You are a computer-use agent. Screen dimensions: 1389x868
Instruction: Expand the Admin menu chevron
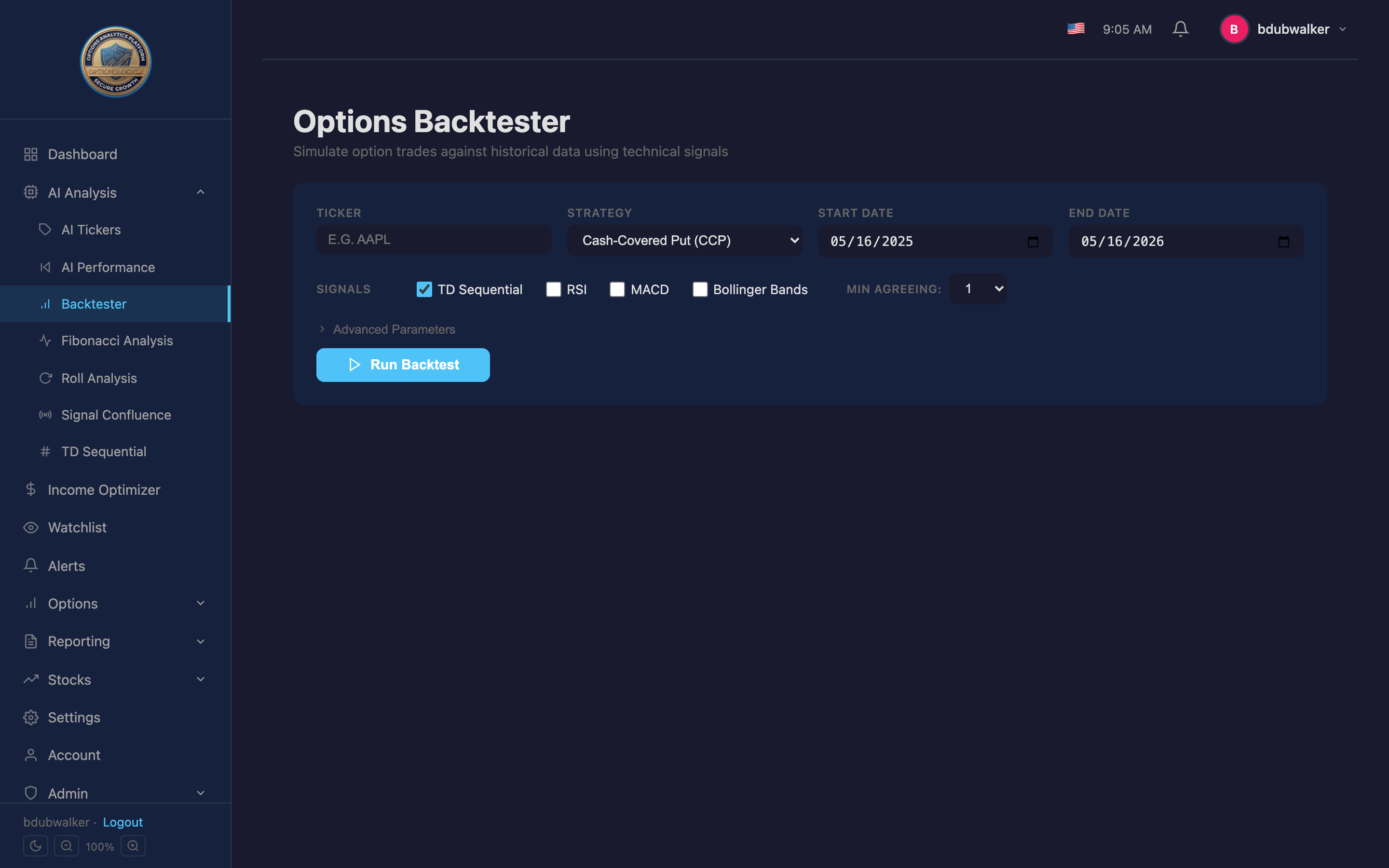(x=200, y=793)
